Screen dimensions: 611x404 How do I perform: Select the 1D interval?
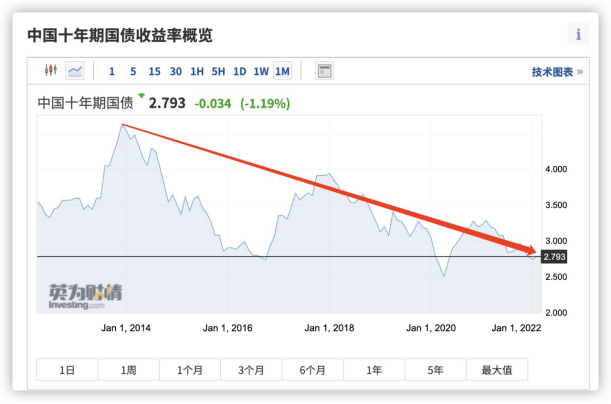(x=240, y=72)
